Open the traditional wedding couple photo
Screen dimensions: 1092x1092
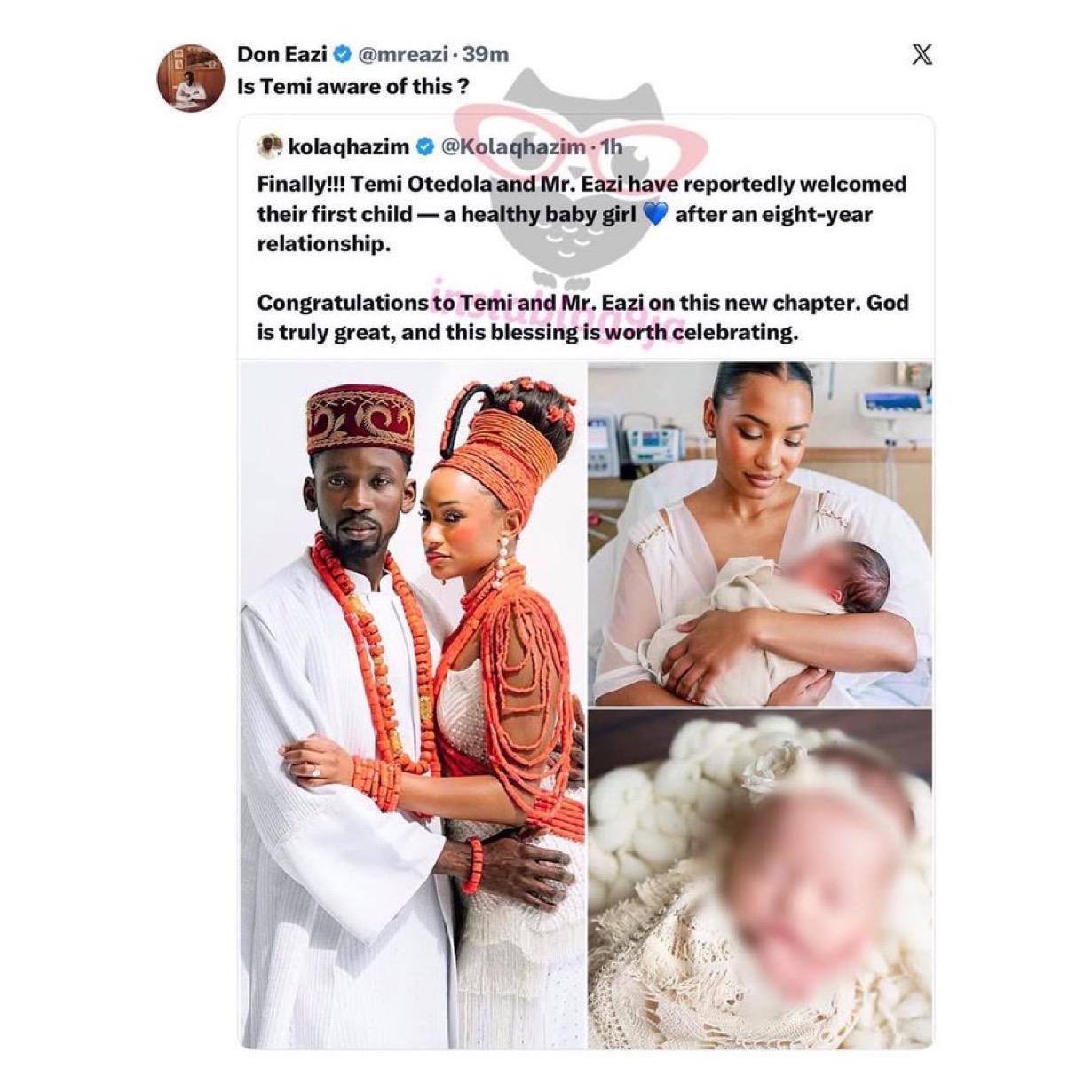click(x=413, y=706)
